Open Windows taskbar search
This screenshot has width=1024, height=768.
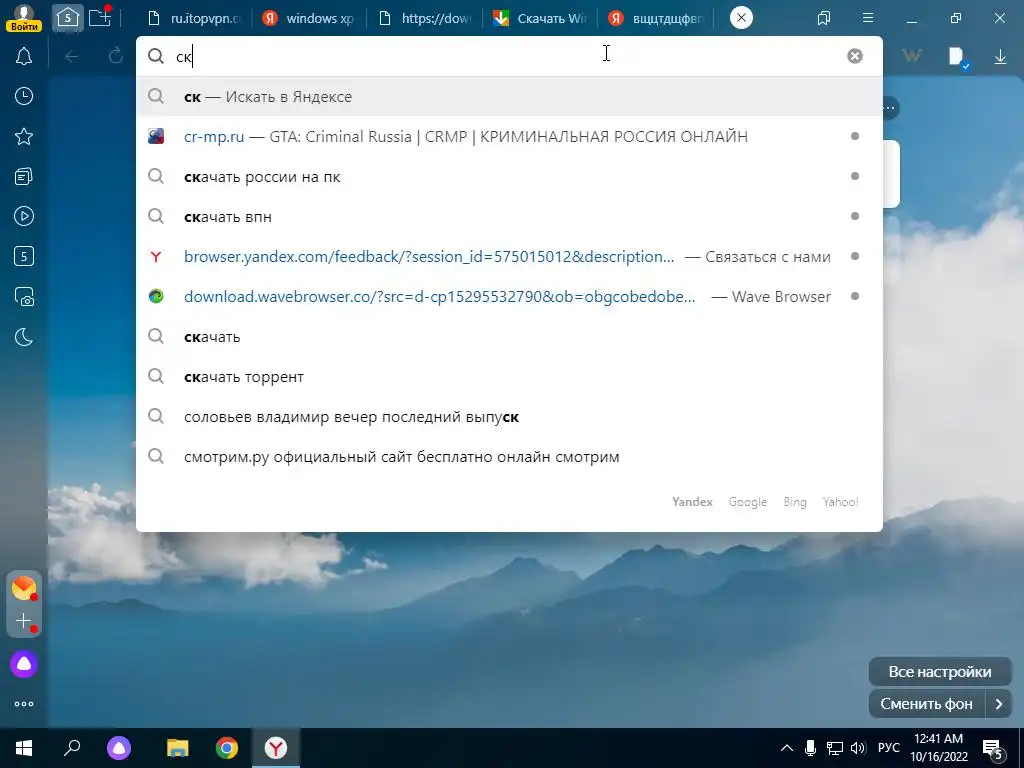72,747
